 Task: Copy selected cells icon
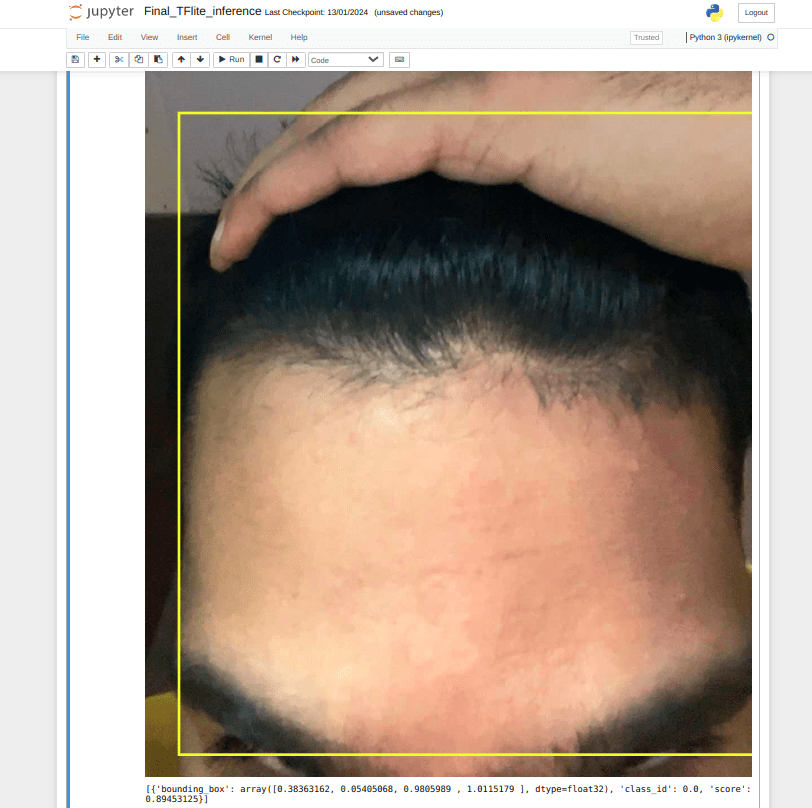click(139, 60)
